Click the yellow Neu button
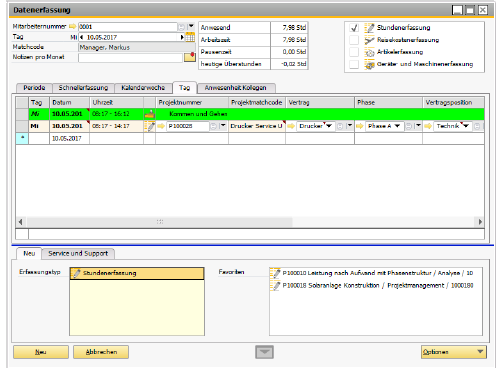 coord(41,352)
